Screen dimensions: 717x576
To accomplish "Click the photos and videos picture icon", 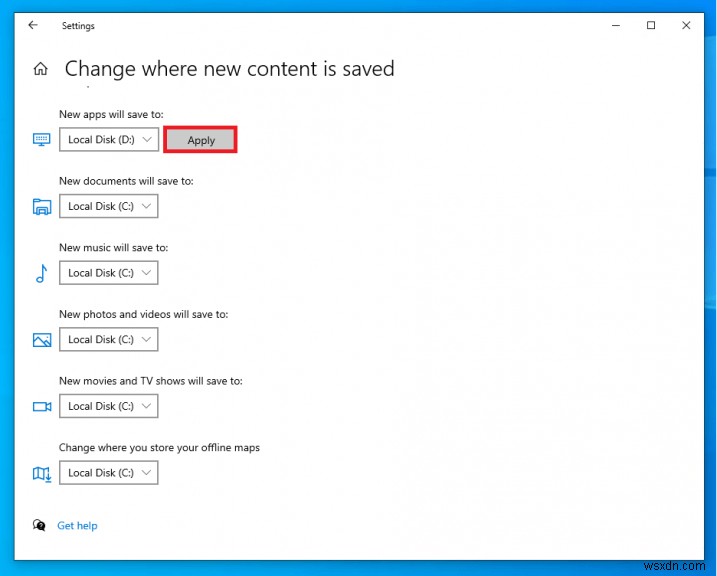I will click(x=42, y=340).
